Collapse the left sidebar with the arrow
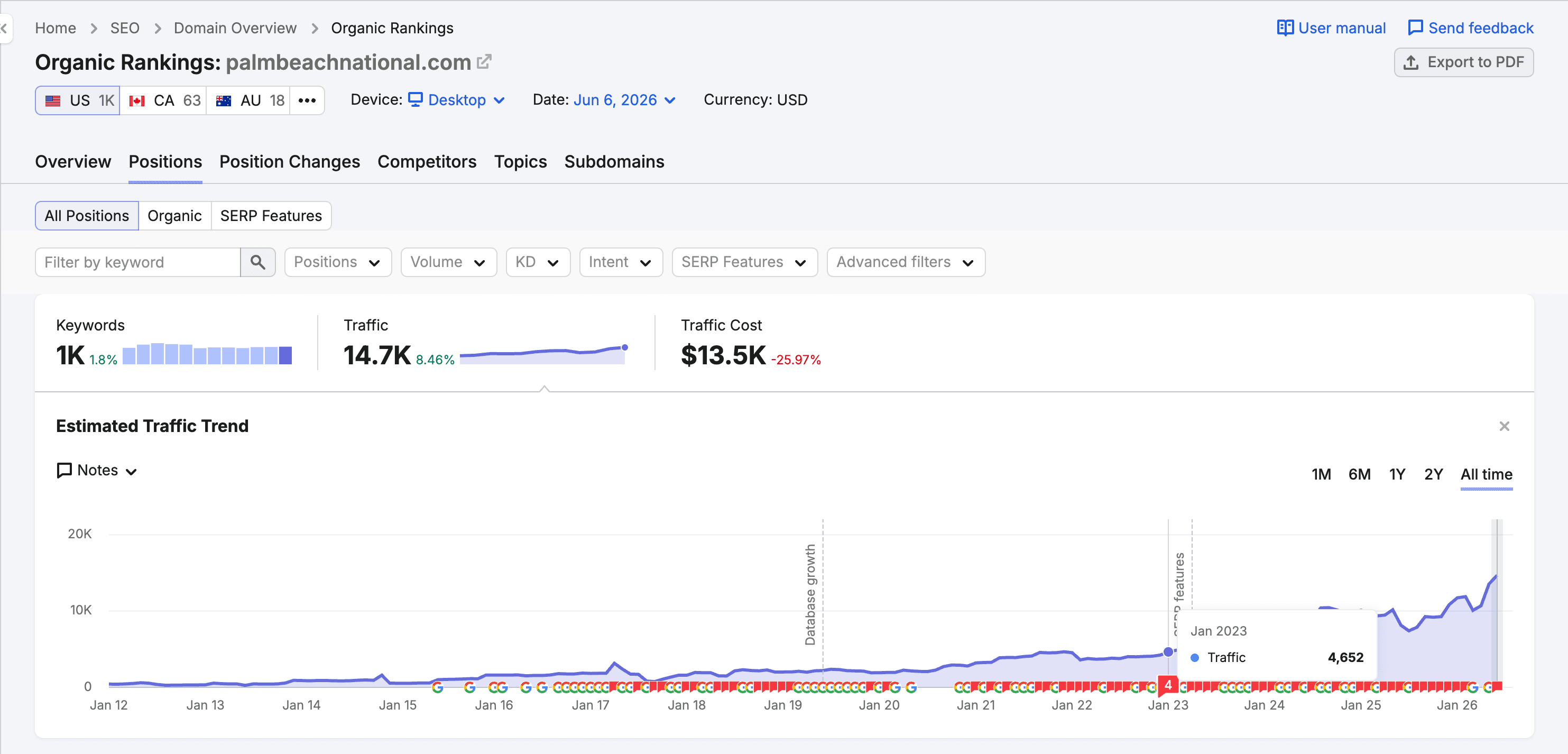The height and width of the screenshot is (754, 1568). click(x=5, y=28)
